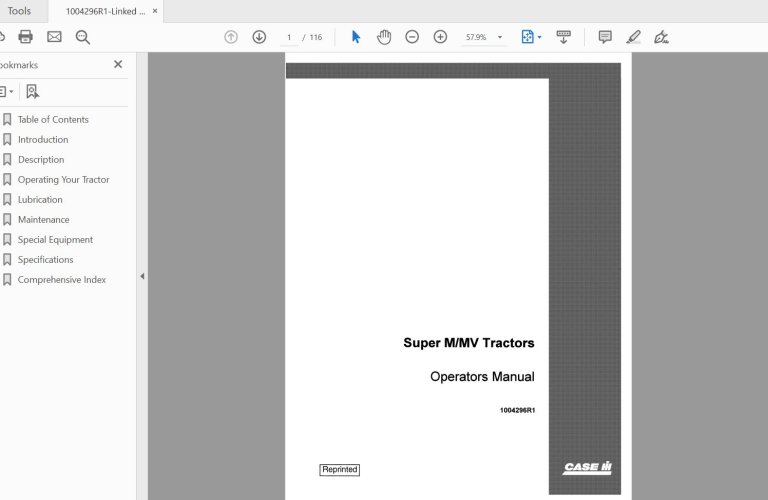Click the Find current bookmark icon
Image resolution: width=768 pixels, height=500 pixels.
32,92
